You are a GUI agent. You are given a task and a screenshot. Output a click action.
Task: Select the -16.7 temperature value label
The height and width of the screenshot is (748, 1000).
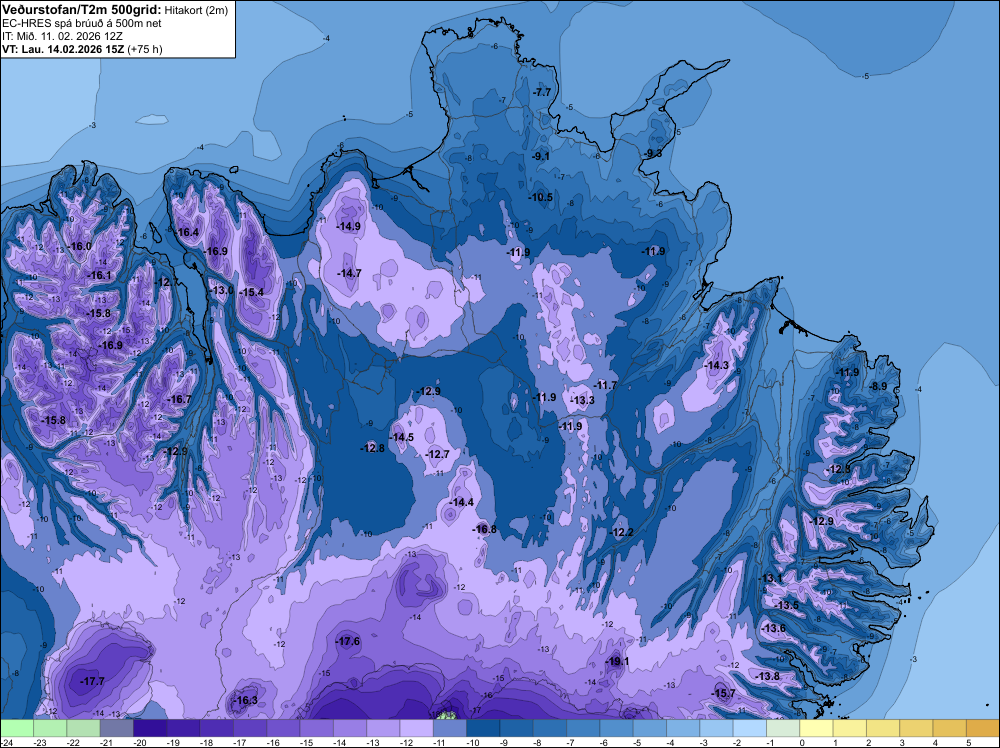tap(179, 399)
